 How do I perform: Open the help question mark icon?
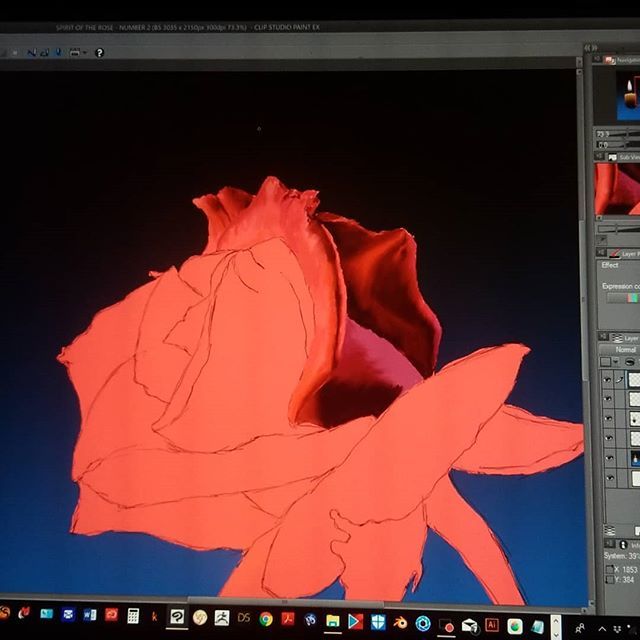click(x=99, y=53)
